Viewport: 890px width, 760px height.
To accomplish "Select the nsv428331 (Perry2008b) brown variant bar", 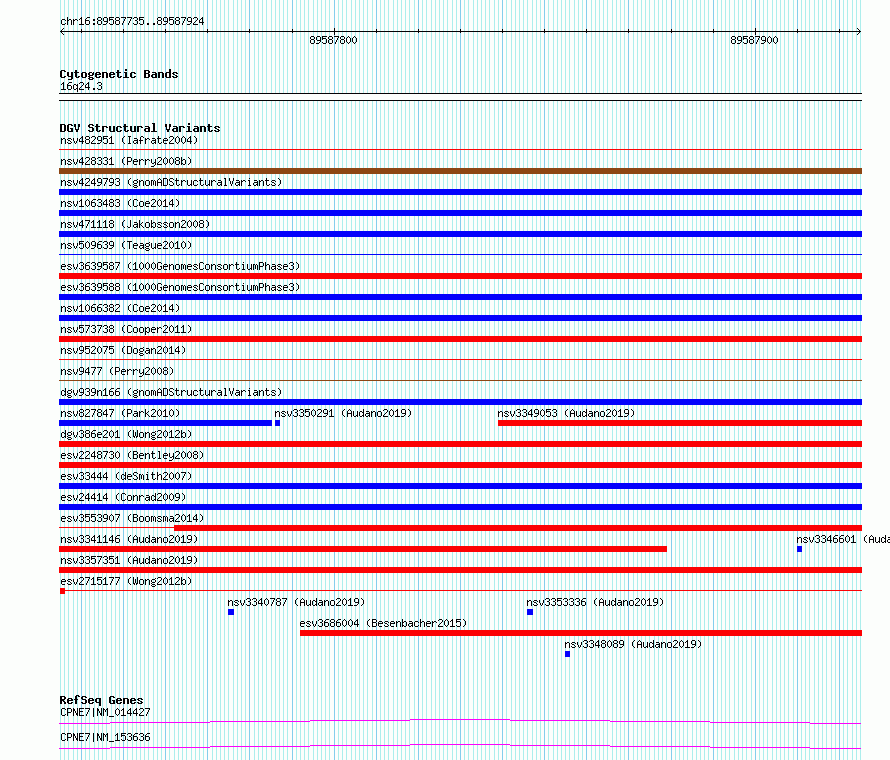I will click(460, 171).
